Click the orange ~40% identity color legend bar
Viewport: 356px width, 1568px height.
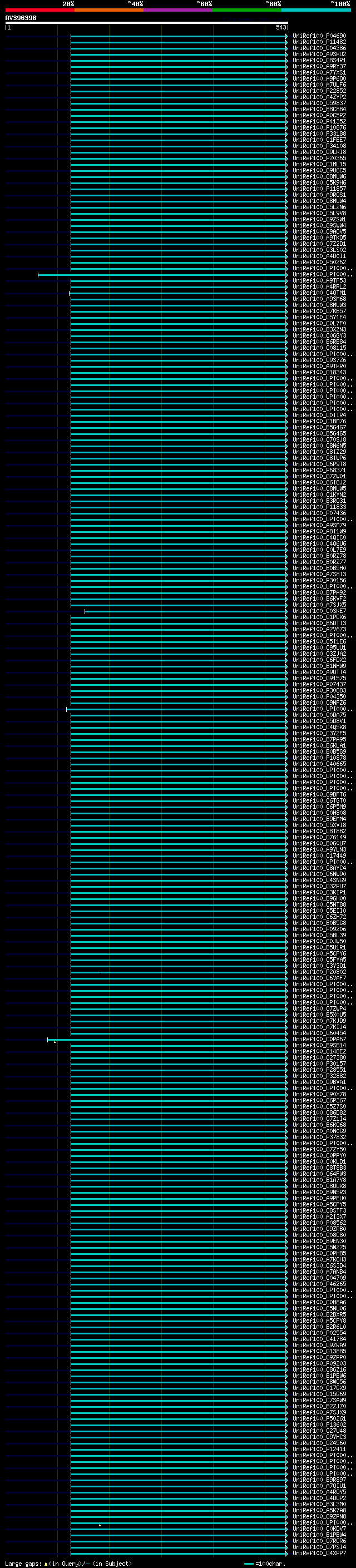tap(109, 11)
